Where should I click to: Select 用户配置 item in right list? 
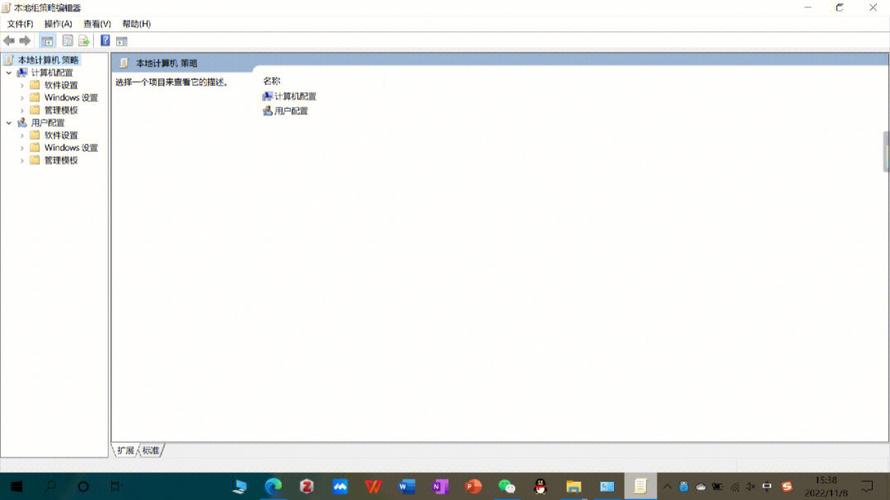tap(286, 111)
